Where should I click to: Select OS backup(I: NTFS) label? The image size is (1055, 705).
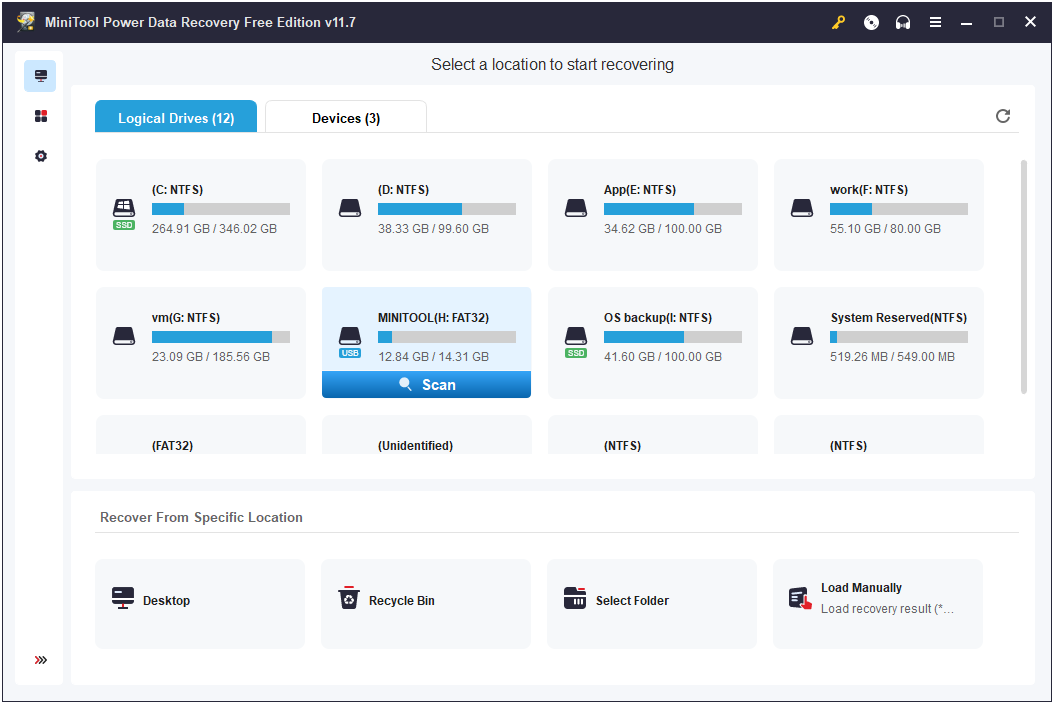tap(657, 318)
